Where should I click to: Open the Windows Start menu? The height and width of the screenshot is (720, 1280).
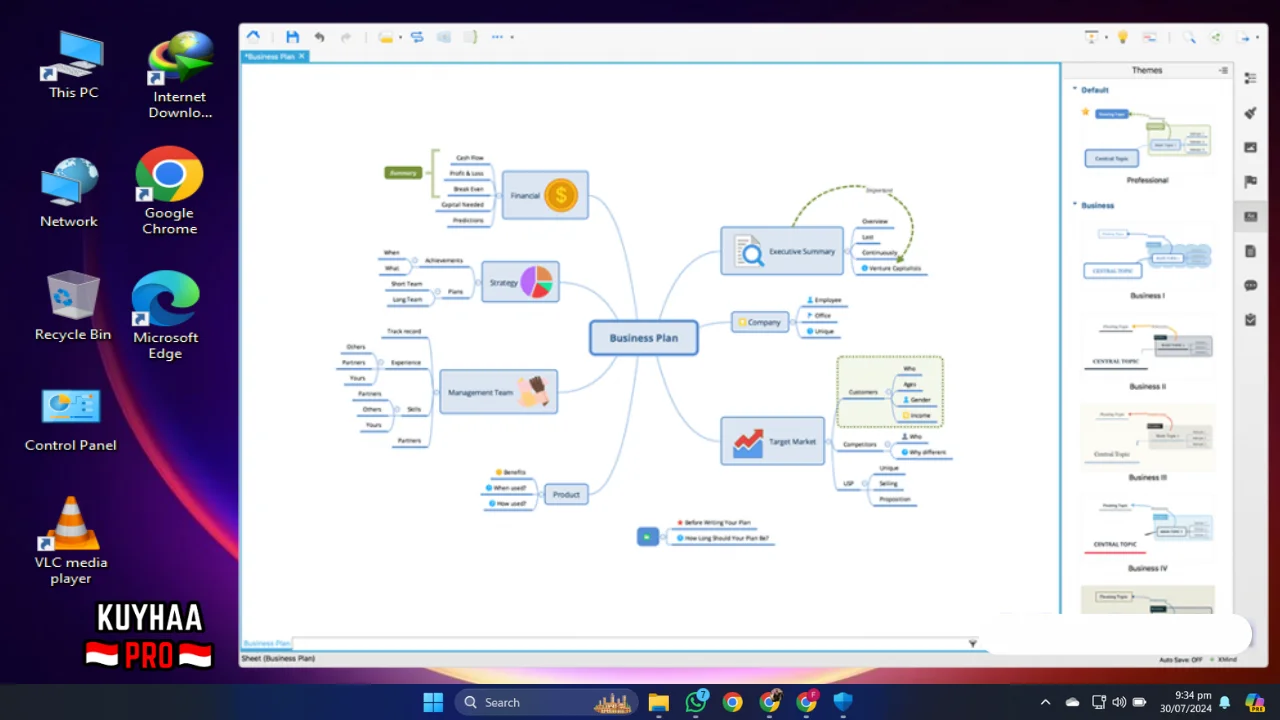tap(433, 702)
